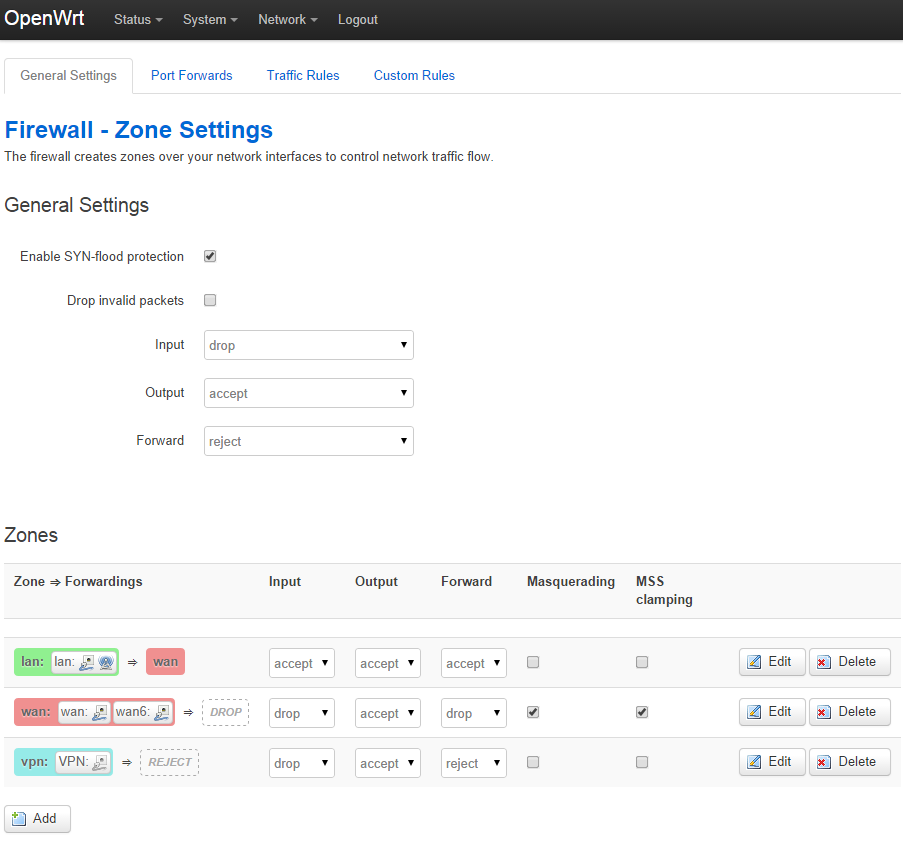Click the VPN interface icon
This screenshot has height=842, width=903.
(100, 763)
